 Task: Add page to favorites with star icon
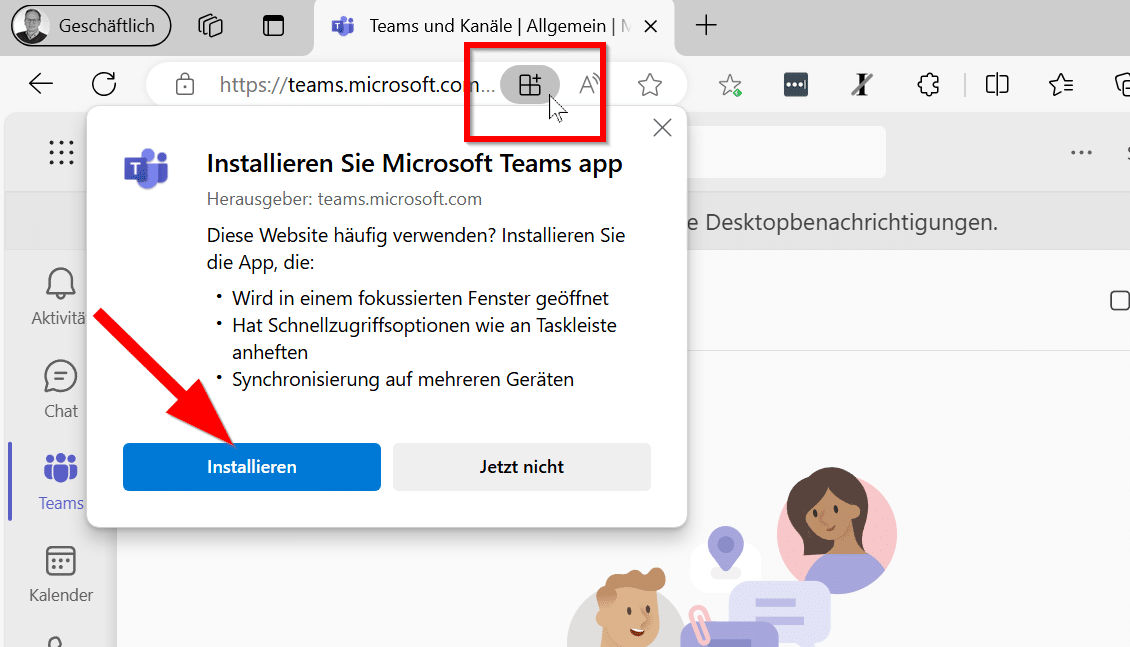[x=650, y=85]
